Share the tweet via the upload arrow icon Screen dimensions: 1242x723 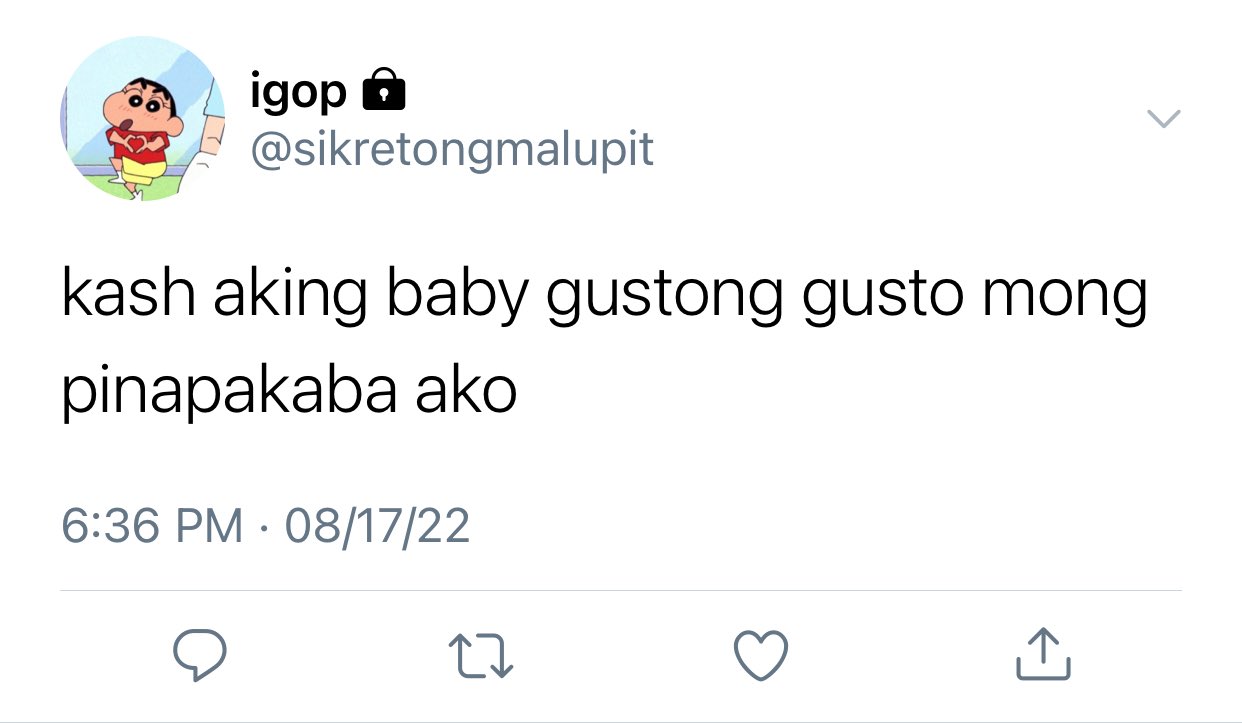click(1044, 654)
